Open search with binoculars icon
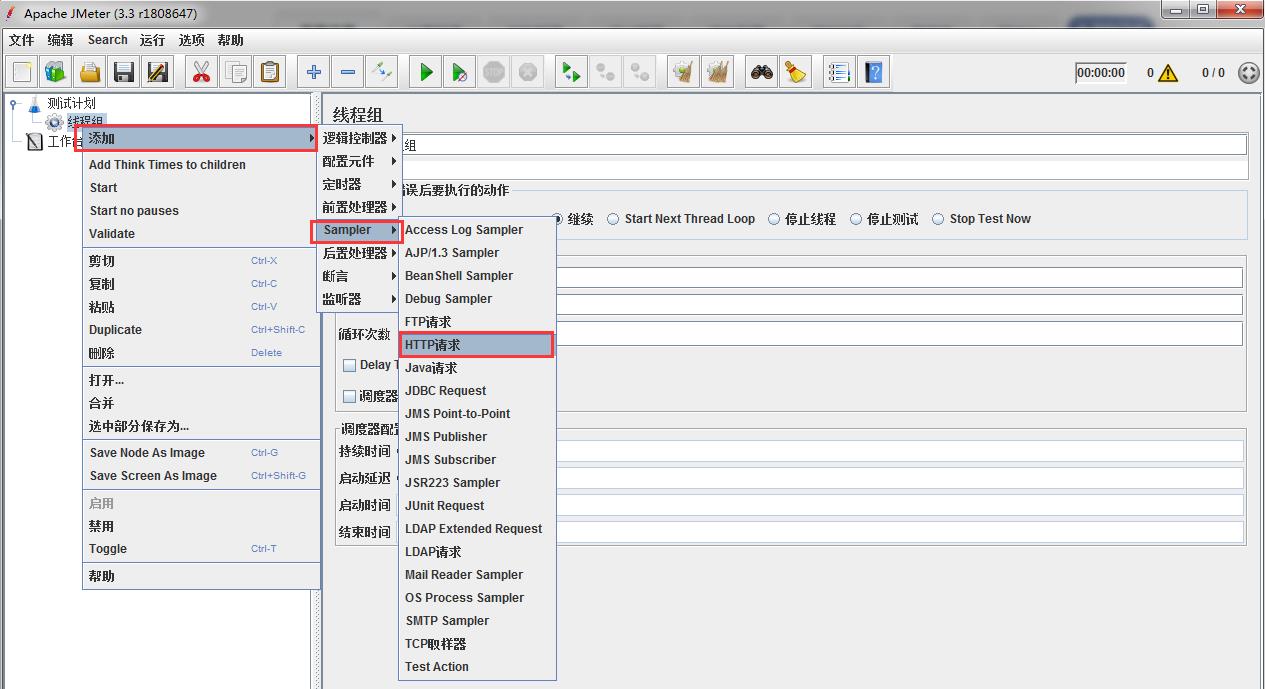The image size is (1265, 689). pyautogui.click(x=762, y=72)
